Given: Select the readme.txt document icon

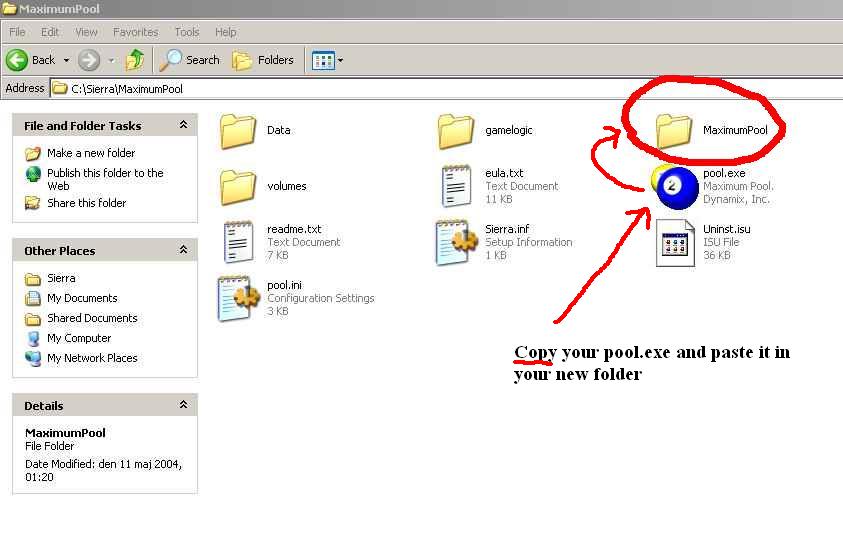Looking at the screenshot, I should [x=238, y=242].
